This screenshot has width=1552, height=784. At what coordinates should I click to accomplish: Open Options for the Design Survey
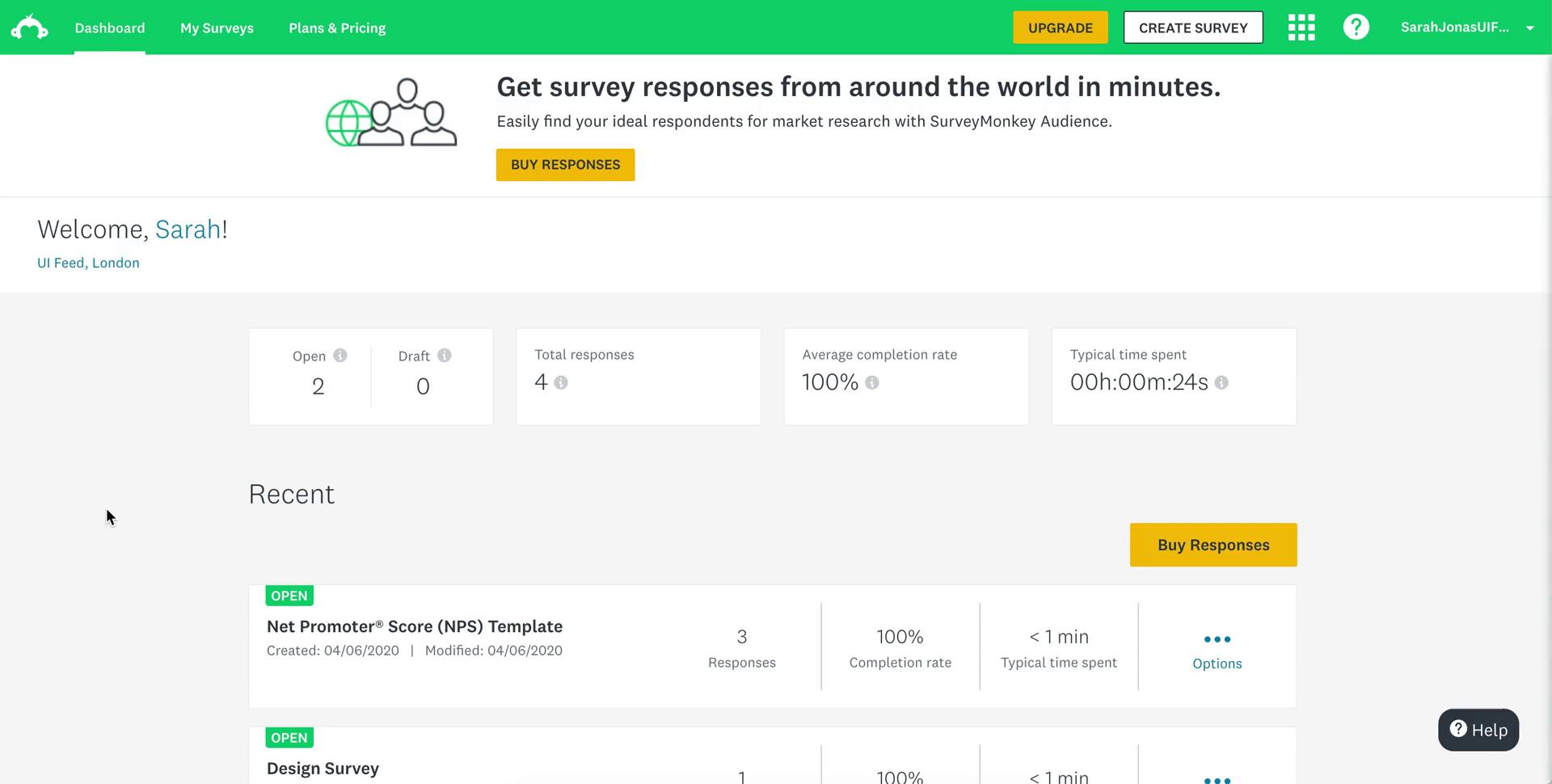1217,780
